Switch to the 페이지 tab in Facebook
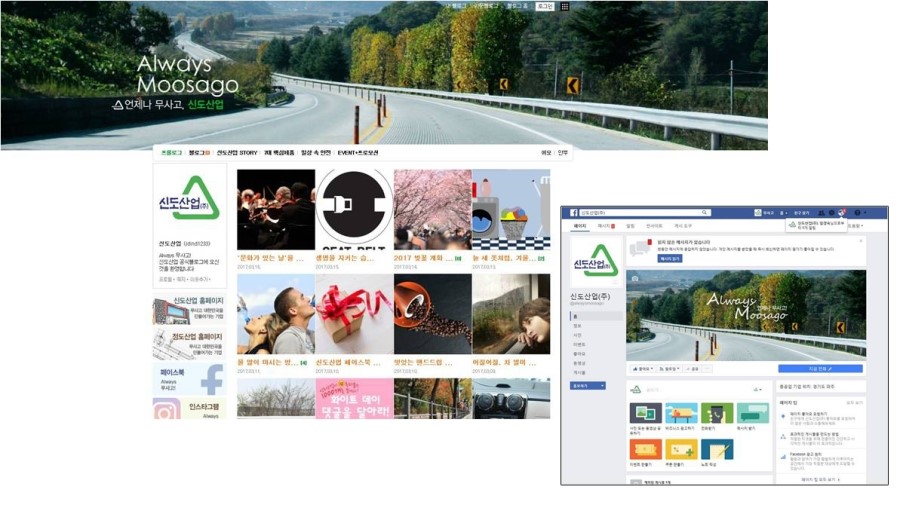The image size is (900, 505). pos(580,226)
